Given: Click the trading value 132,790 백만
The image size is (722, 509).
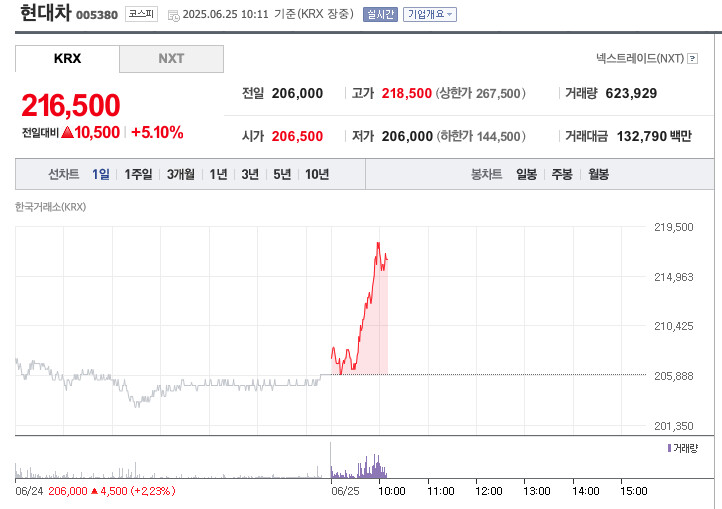Looking at the screenshot, I should [654, 136].
